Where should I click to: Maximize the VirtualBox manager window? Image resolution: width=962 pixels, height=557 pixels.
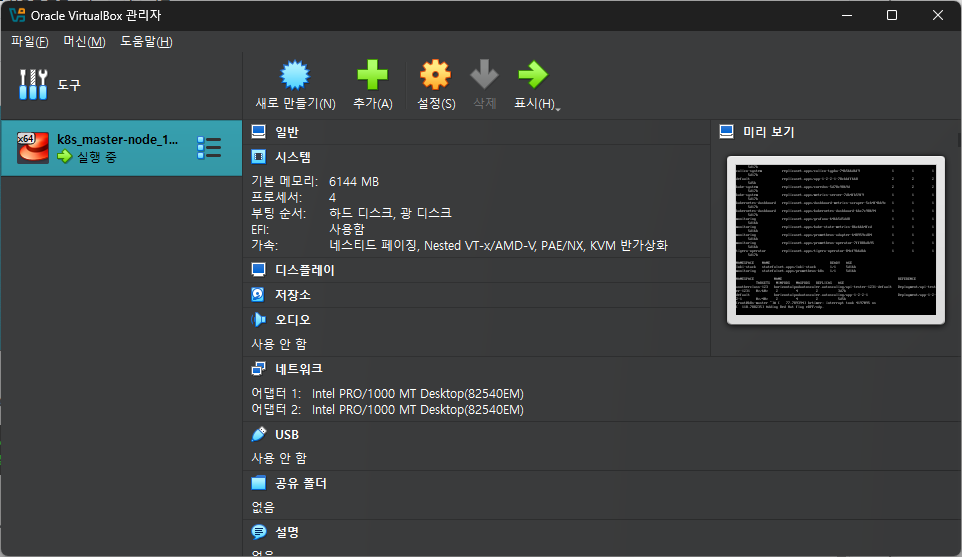(x=892, y=15)
